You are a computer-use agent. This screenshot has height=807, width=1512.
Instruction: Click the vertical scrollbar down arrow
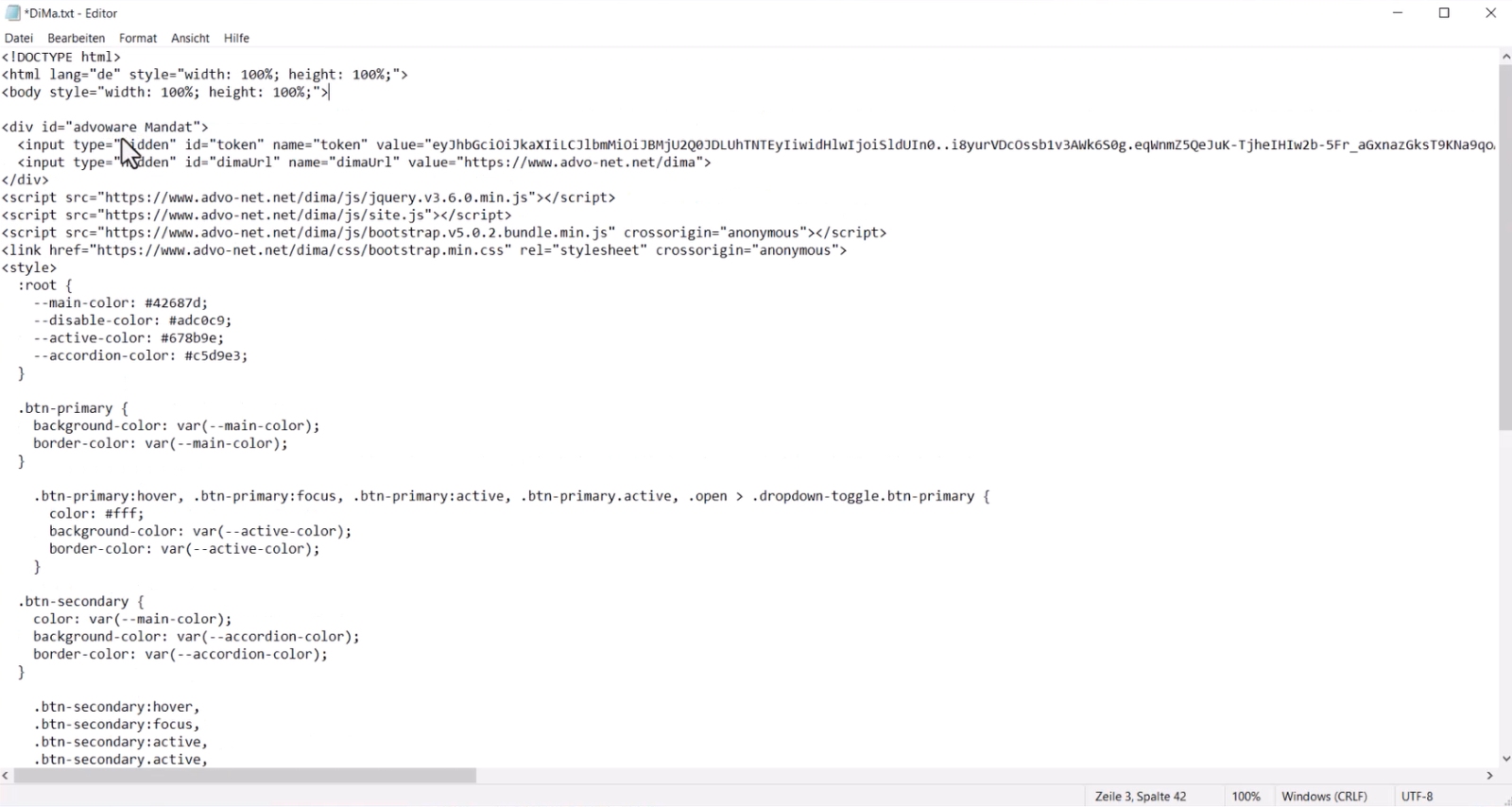[x=1504, y=758]
